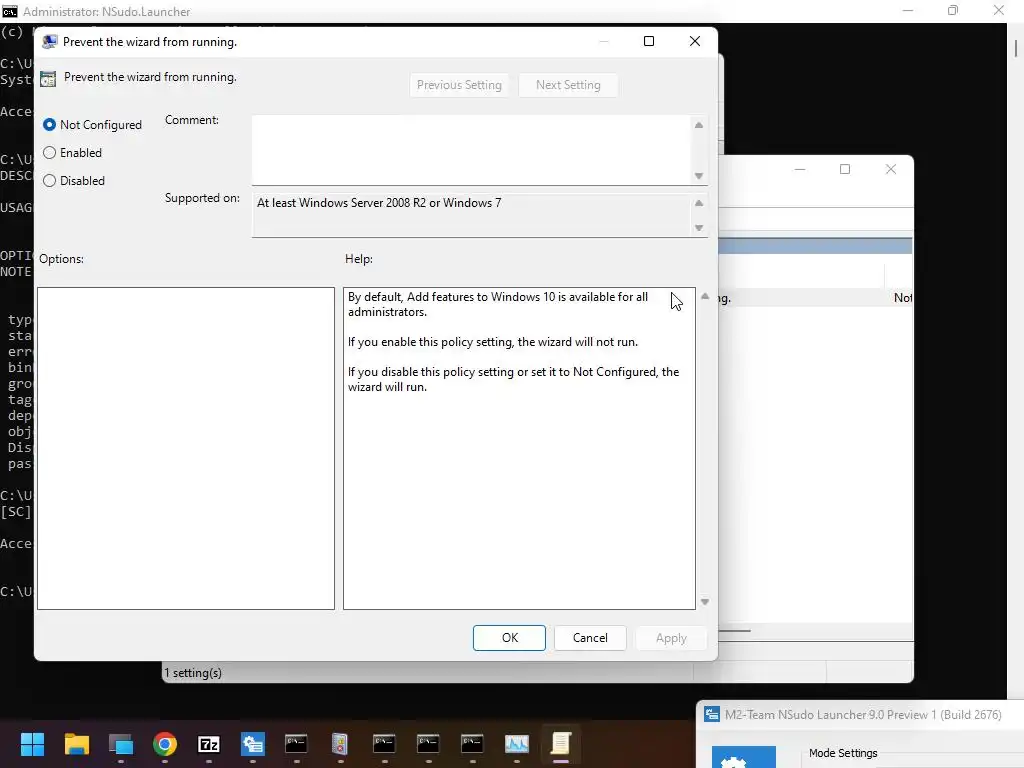
Task: Restore down the NSudo.Launcher console window
Action: point(953,10)
